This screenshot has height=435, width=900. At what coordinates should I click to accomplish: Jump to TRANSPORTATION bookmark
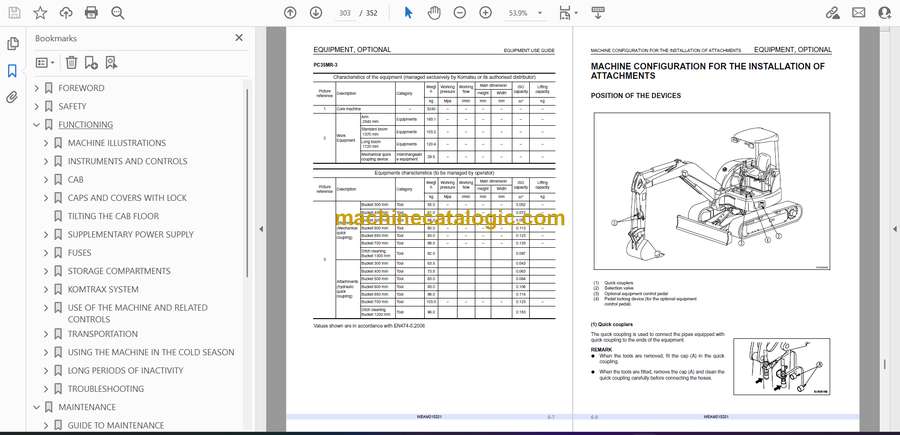click(103, 334)
